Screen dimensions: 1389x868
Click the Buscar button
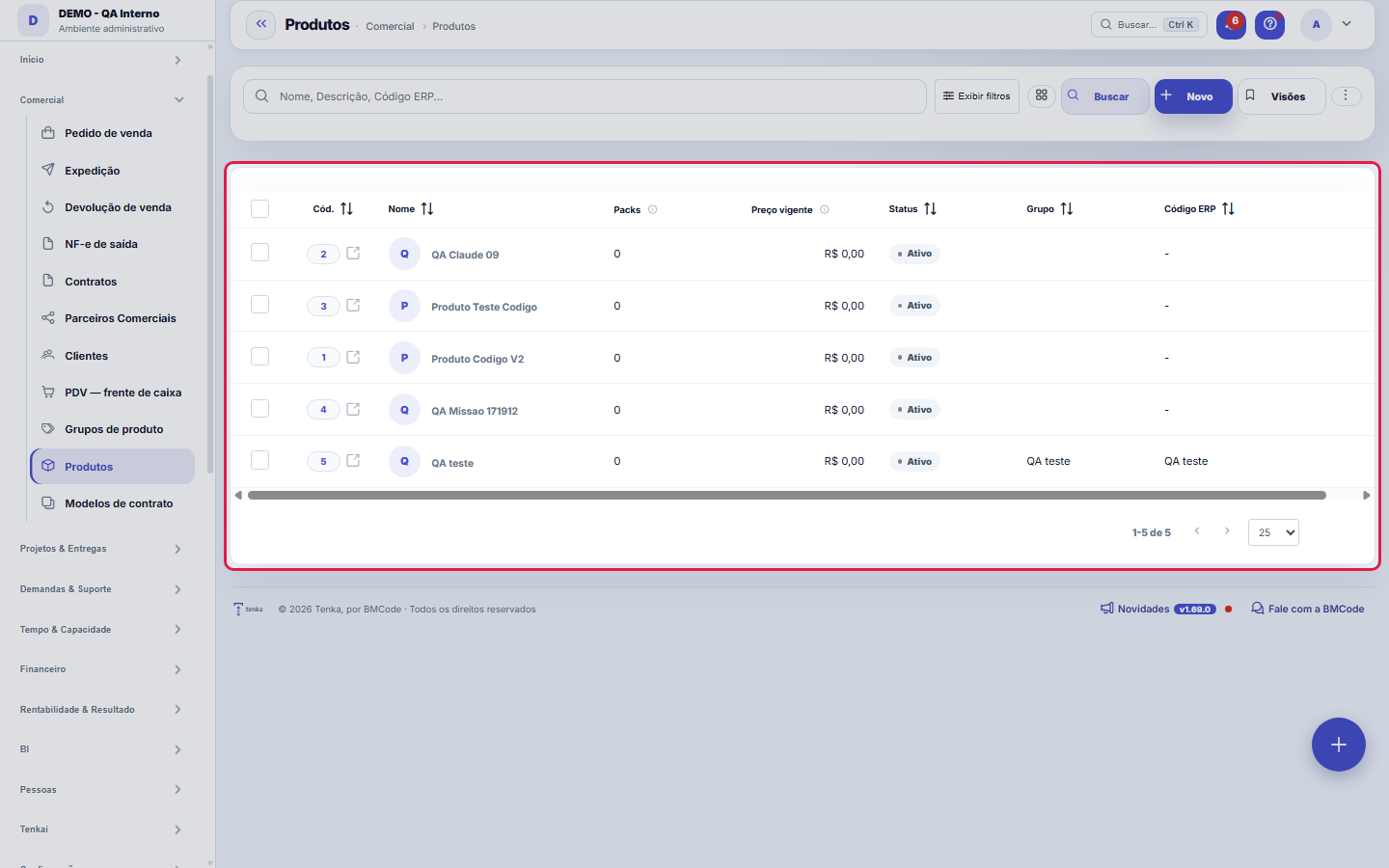click(x=1105, y=96)
